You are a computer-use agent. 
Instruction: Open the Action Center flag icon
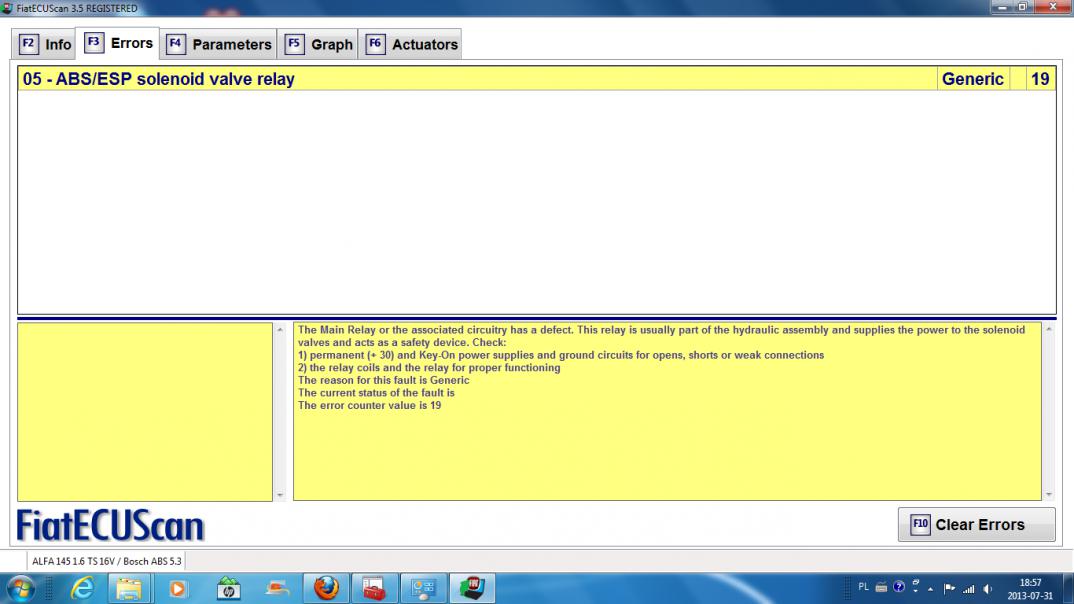point(949,588)
